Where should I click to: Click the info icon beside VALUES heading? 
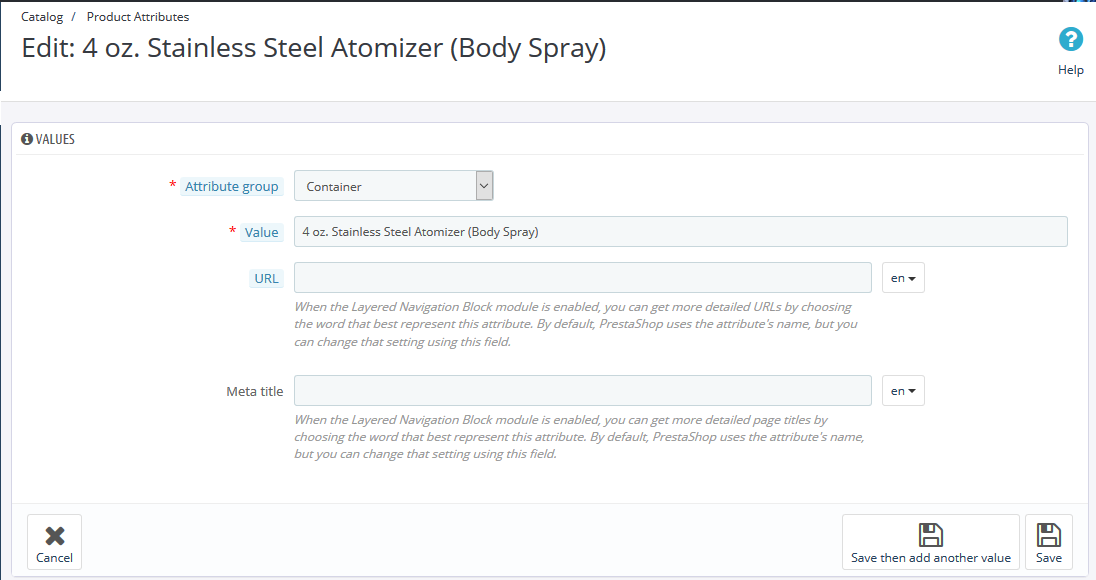click(27, 139)
